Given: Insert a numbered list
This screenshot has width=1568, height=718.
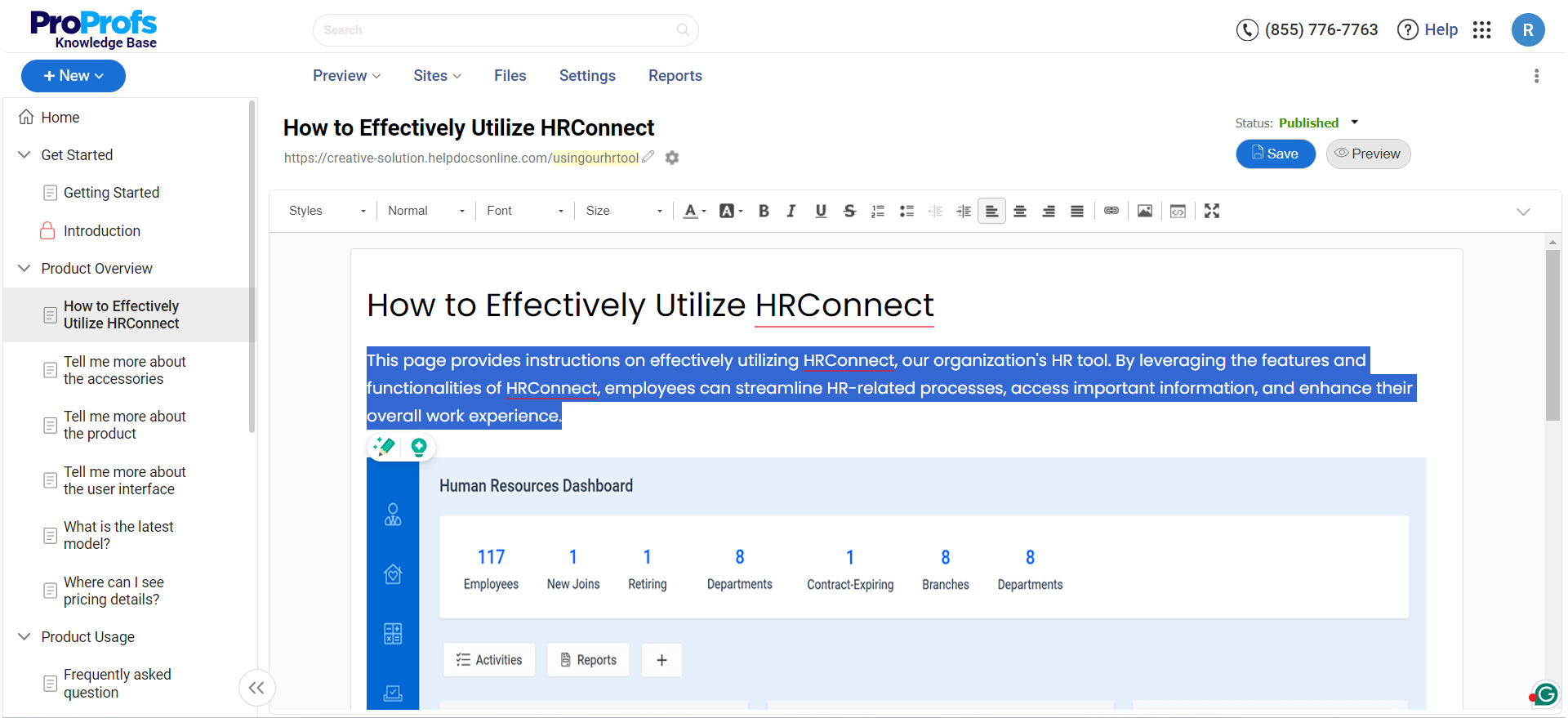Looking at the screenshot, I should 878,211.
